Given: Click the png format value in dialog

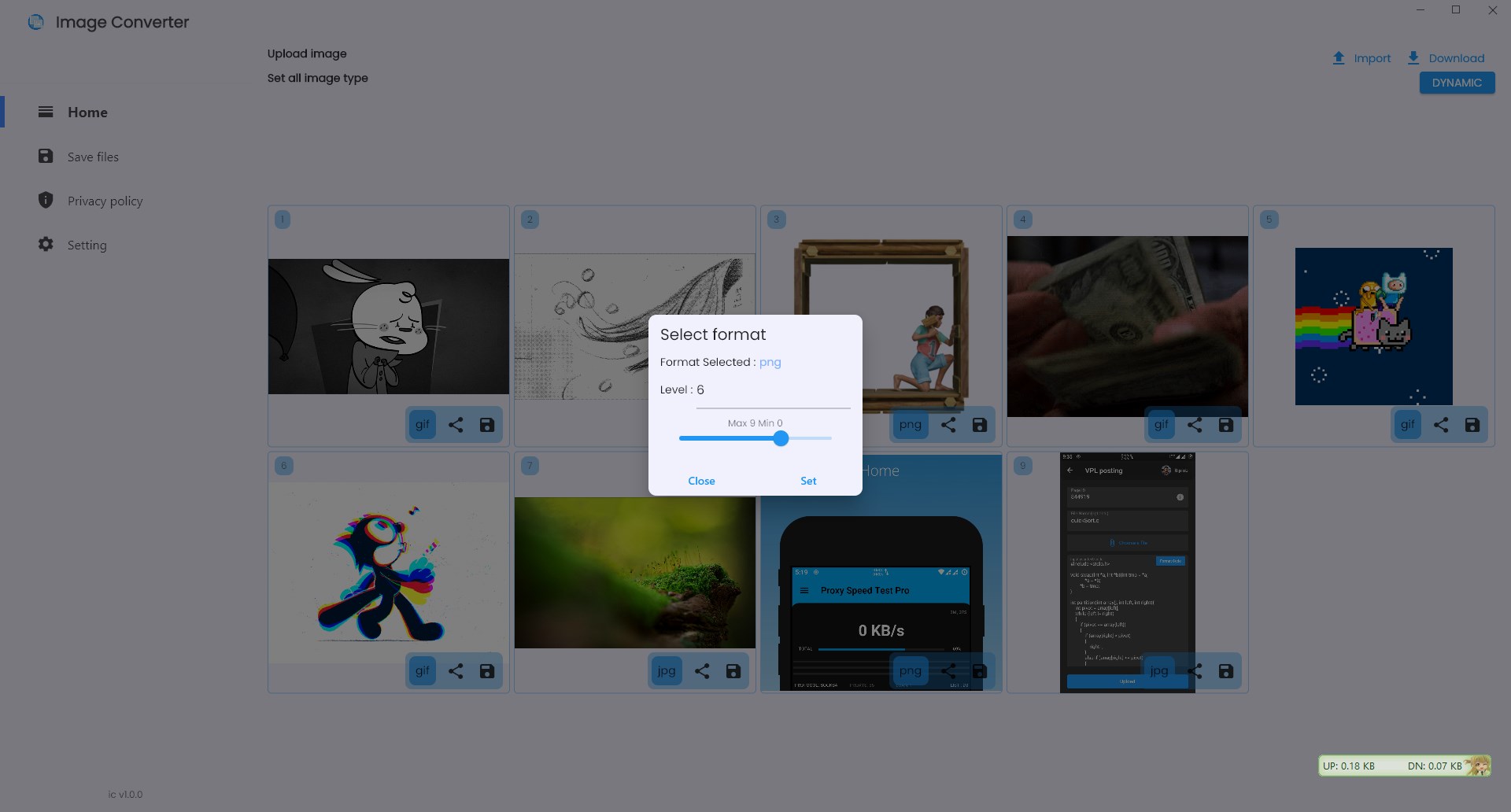Looking at the screenshot, I should (x=770, y=362).
